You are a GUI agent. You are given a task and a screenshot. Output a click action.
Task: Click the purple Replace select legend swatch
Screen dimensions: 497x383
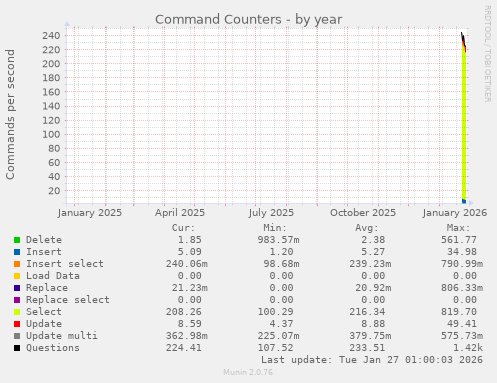(x=17, y=300)
